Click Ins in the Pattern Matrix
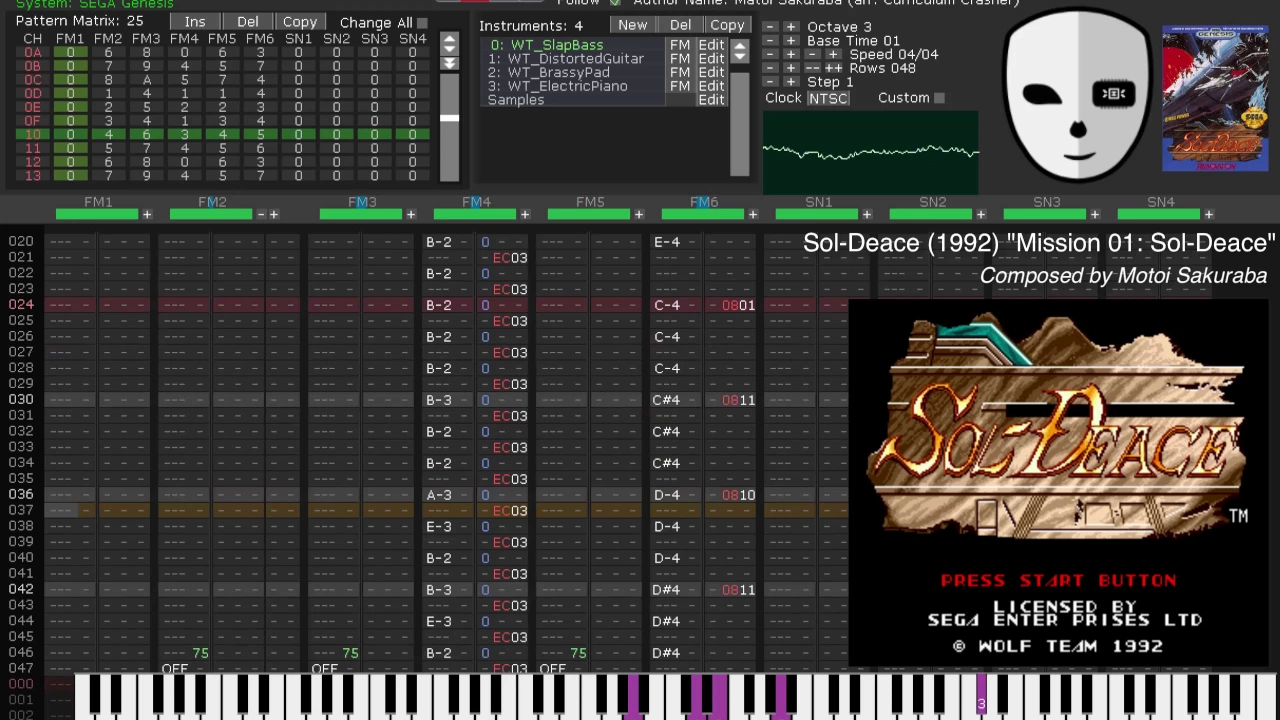The image size is (1280, 720). 195,22
